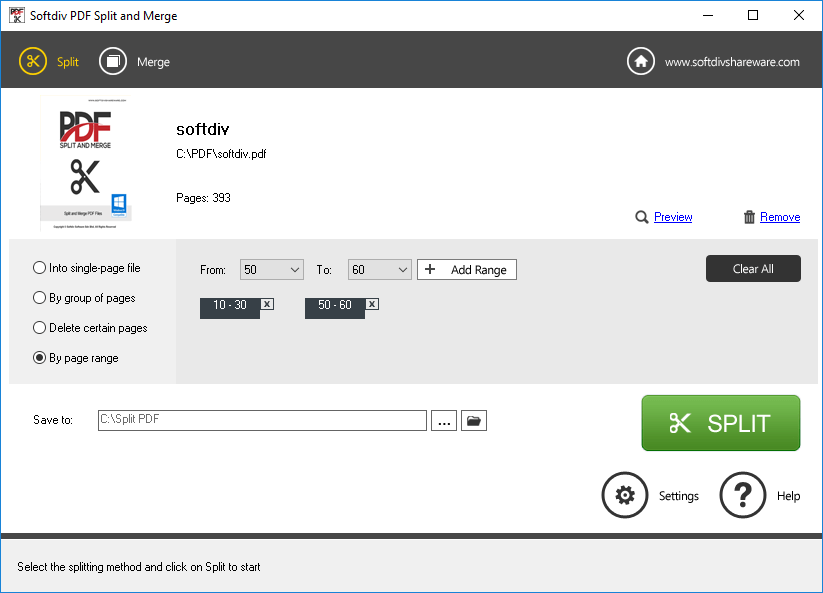Select By group of pages option
The width and height of the screenshot is (823, 593).
40,298
